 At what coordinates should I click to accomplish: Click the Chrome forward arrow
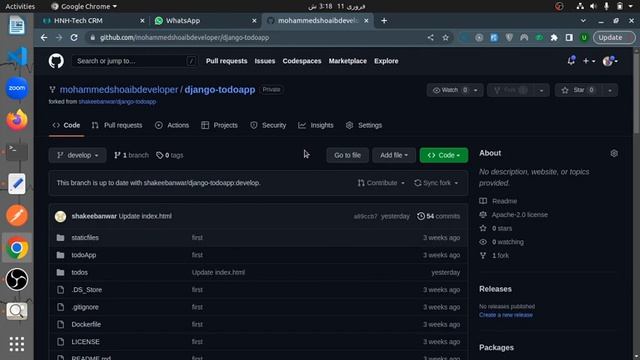coord(59,38)
